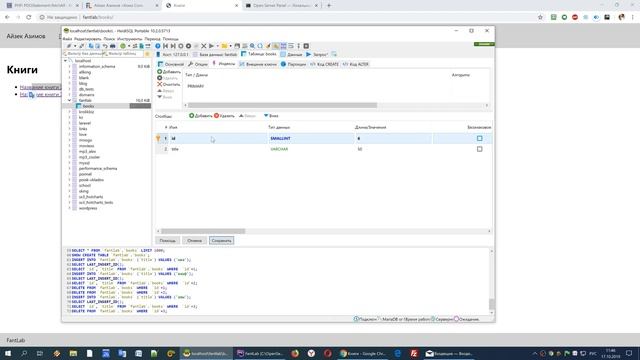Expand the school database node

point(69,185)
